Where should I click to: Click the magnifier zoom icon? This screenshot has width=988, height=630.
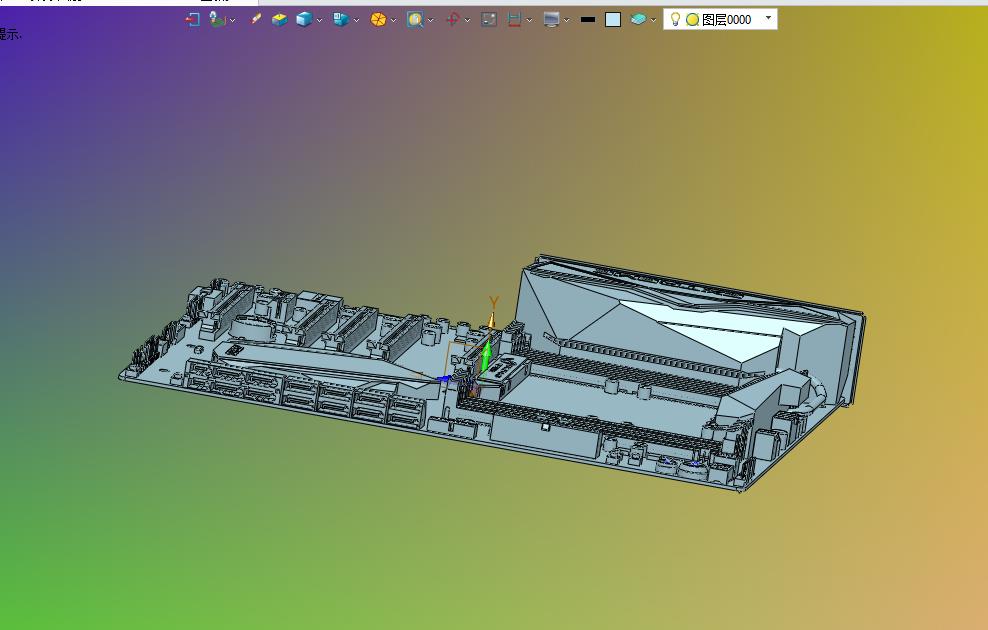(x=415, y=20)
